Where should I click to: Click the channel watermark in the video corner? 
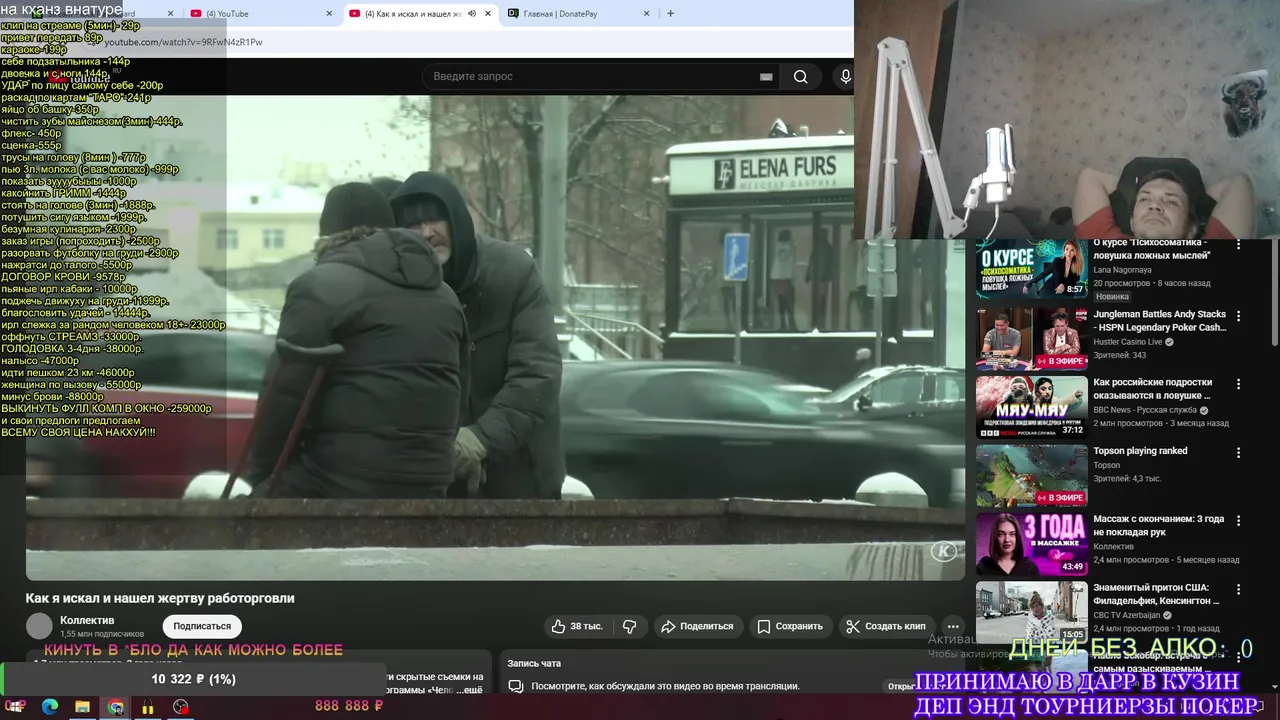(943, 551)
